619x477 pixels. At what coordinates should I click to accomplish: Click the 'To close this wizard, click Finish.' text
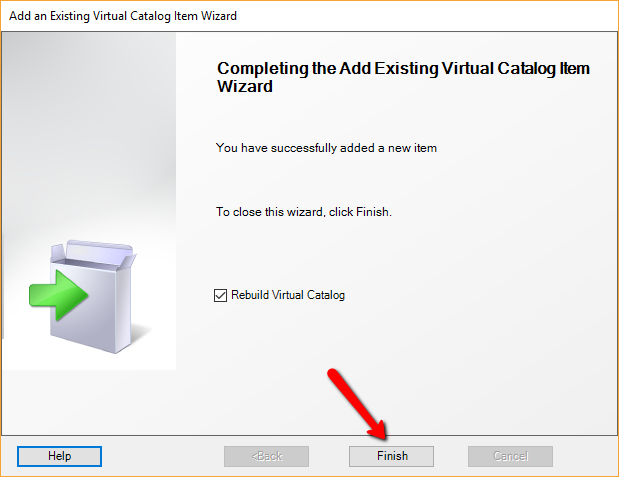304,212
